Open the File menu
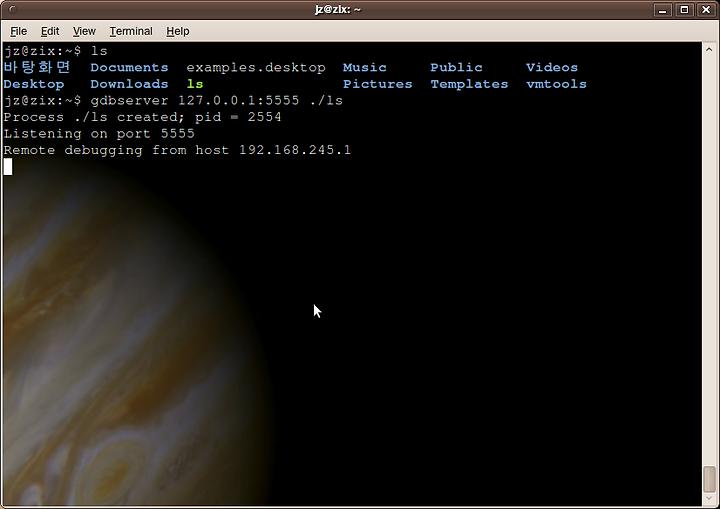The height and width of the screenshot is (509, 720). [18, 31]
